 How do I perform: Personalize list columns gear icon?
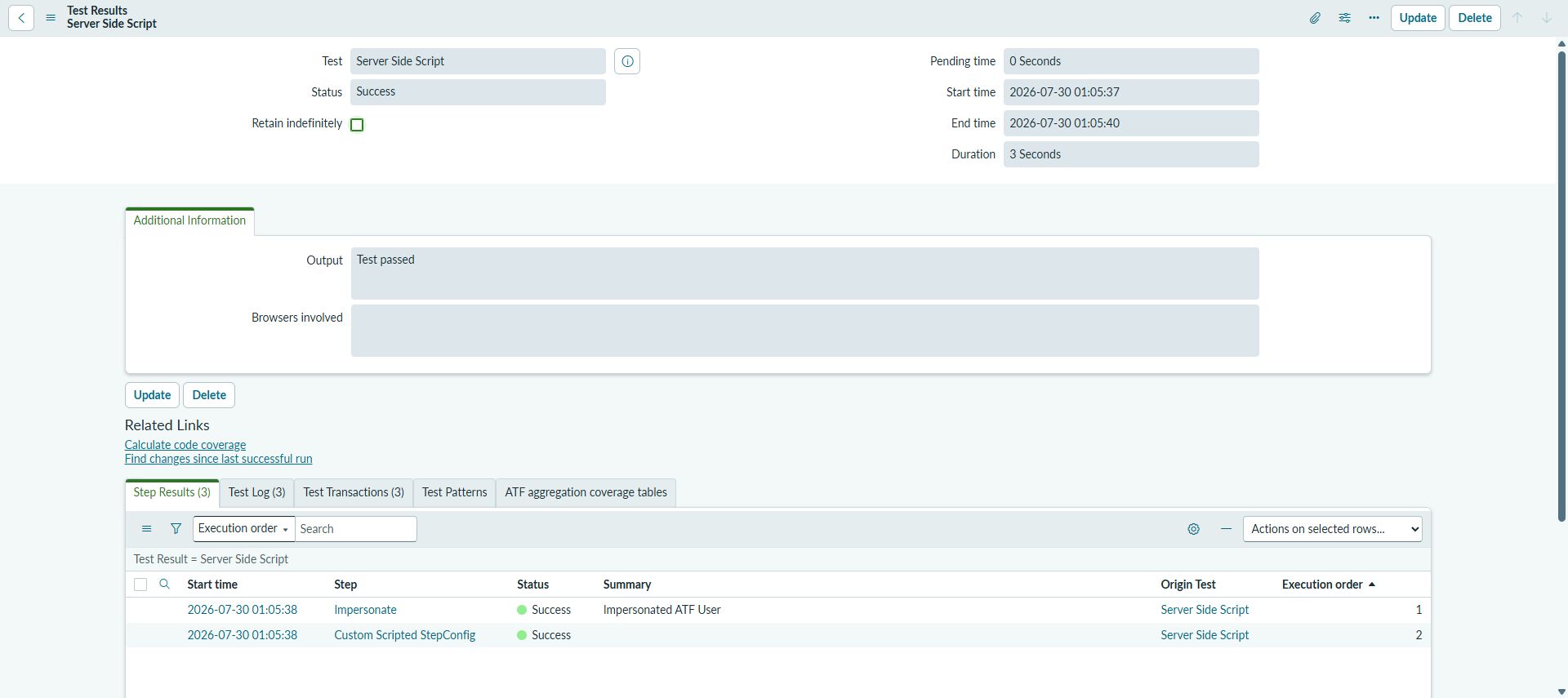1193,529
